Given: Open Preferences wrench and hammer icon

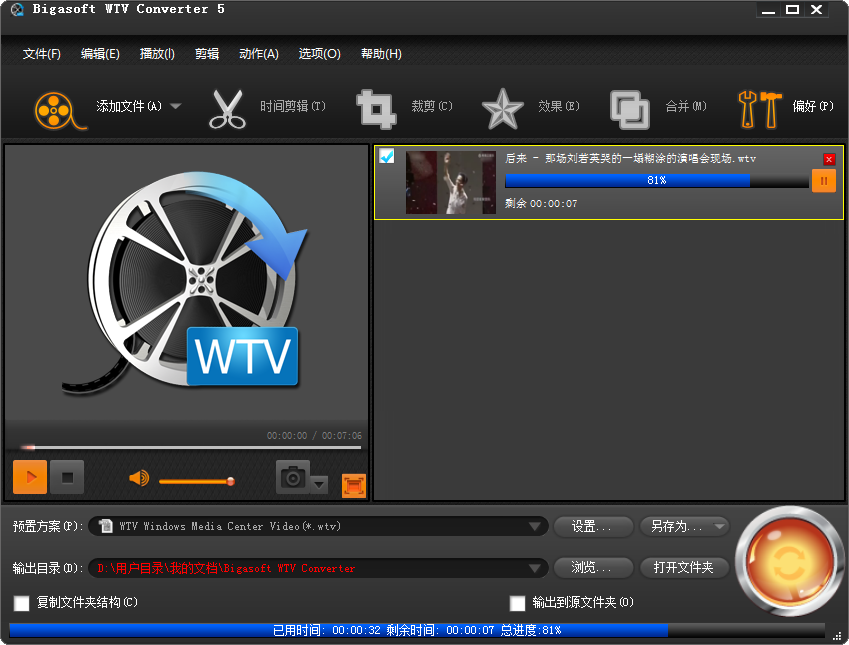Looking at the screenshot, I should point(759,108).
